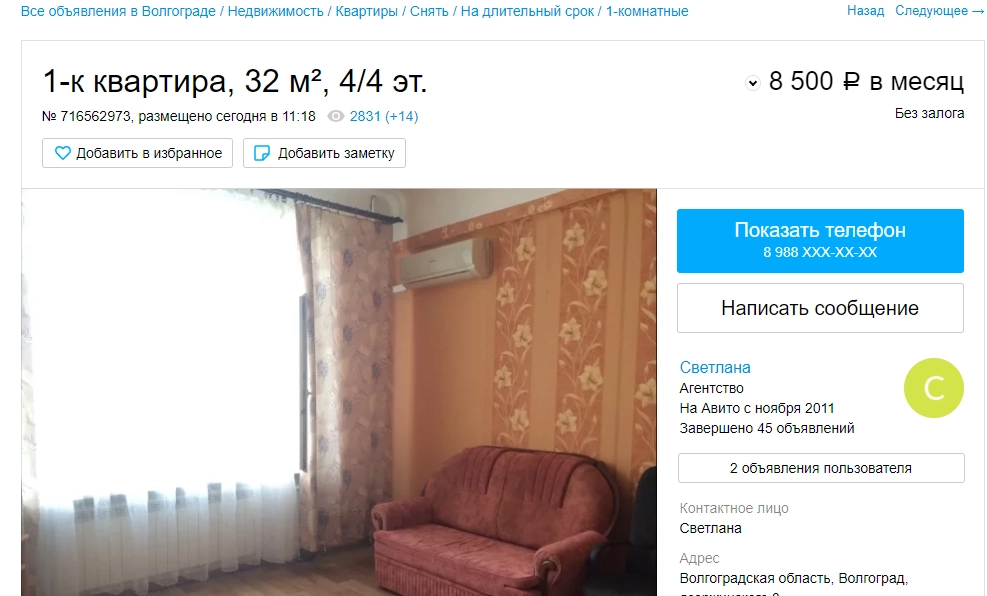Select the Снять breadcrumb link

[x=429, y=11]
